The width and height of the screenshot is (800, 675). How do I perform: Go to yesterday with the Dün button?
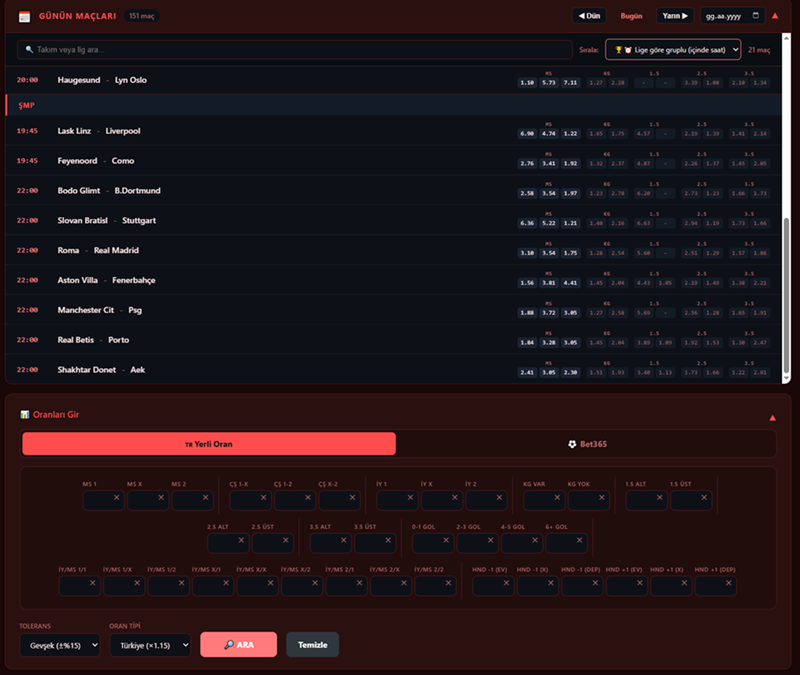(x=589, y=16)
